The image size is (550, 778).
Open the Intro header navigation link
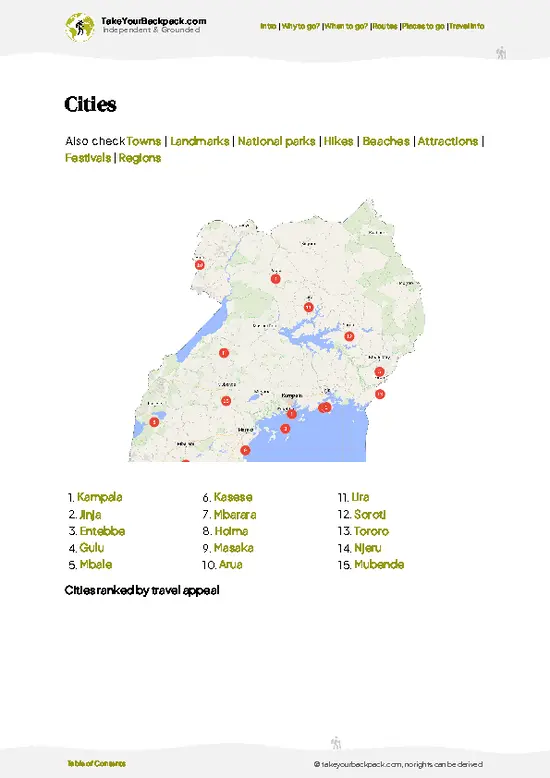coord(268,26)
